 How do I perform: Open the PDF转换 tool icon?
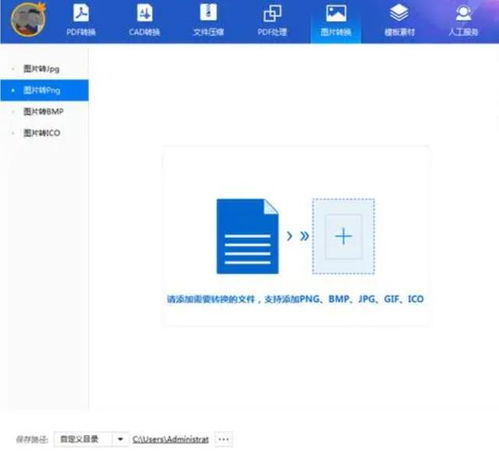(x=81, y=13)
